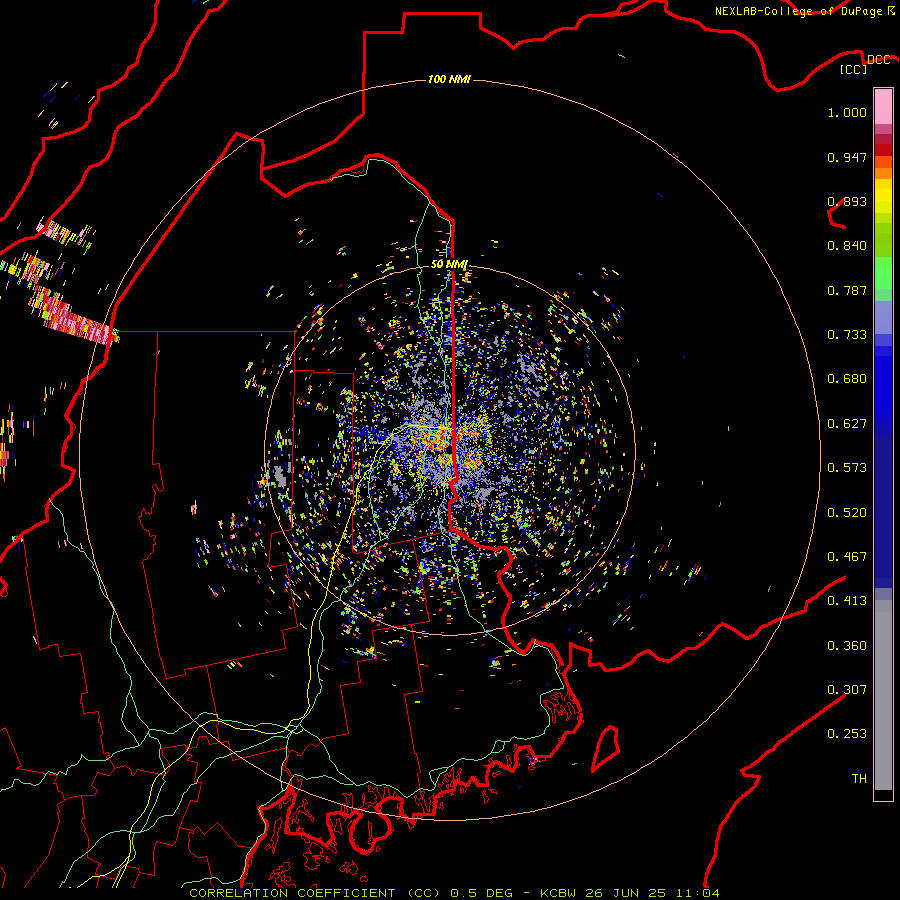This screenshot has width=900, height=900.
Task: Select the 0.733 legend value
Action: [x=847, y=335]
